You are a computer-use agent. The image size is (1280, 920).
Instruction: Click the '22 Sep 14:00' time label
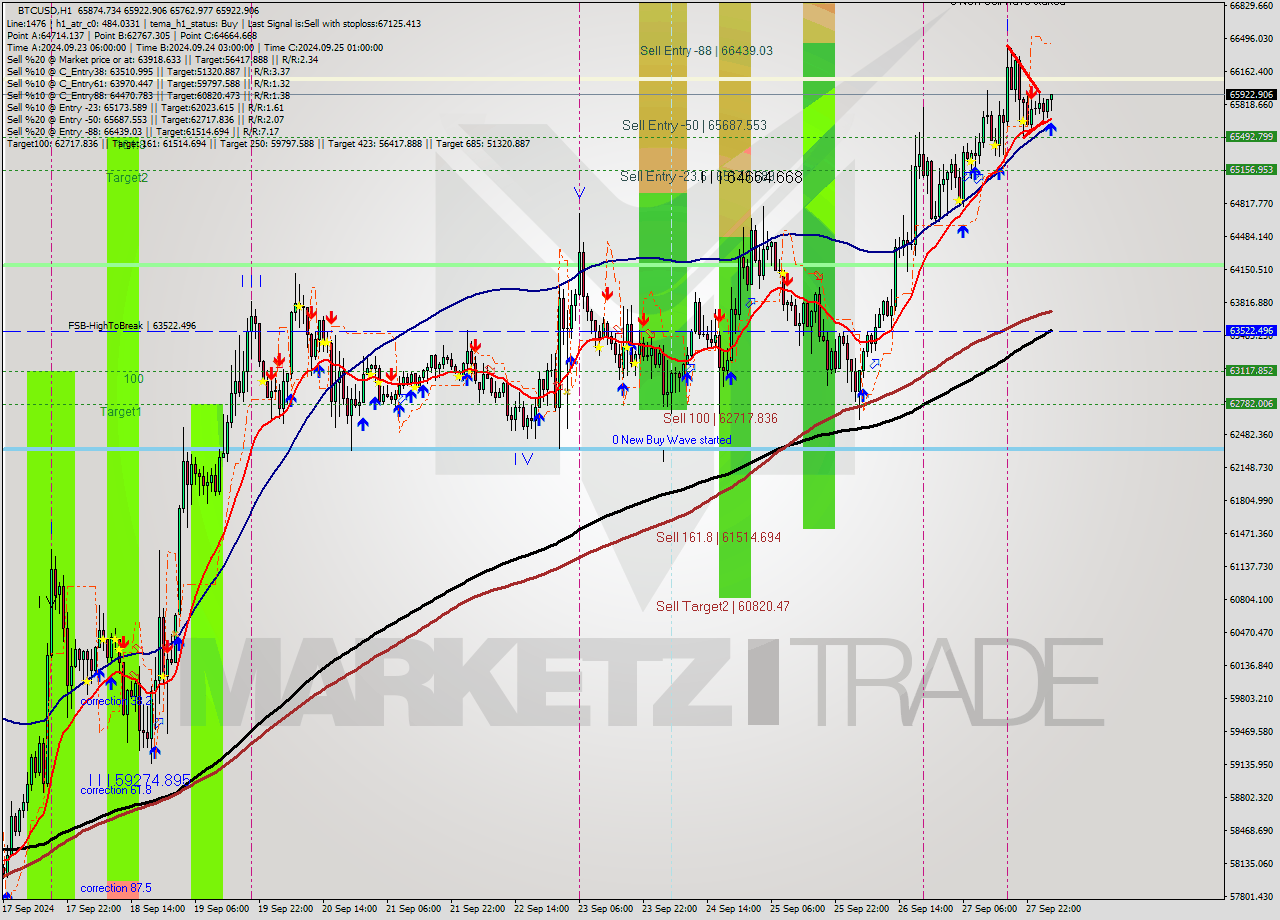(x=541, y=909)
